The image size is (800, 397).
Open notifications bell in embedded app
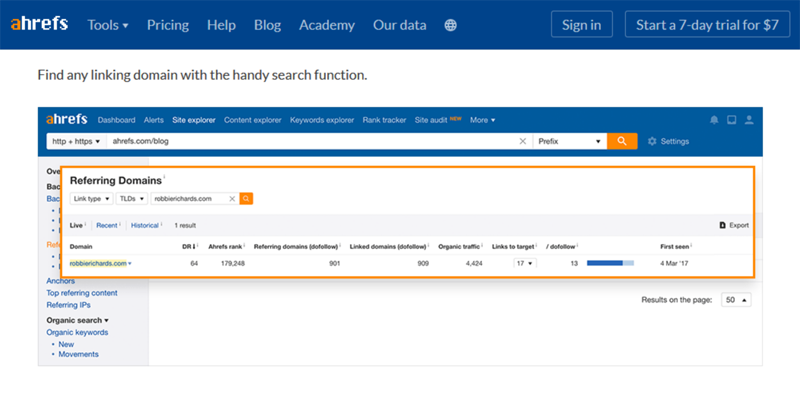pos(714,120)
